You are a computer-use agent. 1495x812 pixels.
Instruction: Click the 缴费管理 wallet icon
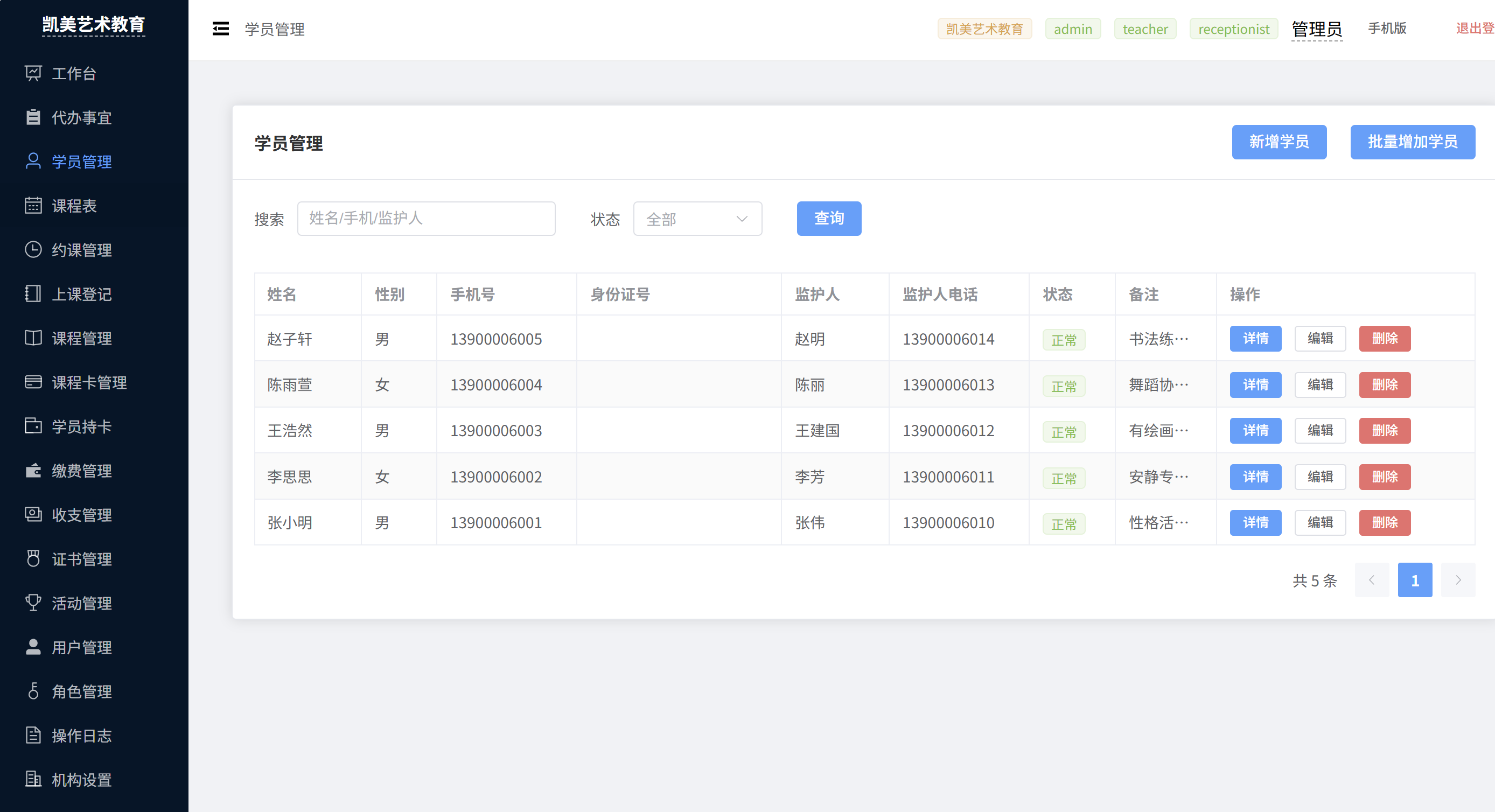pyautogui.click(x=33, y=470)
